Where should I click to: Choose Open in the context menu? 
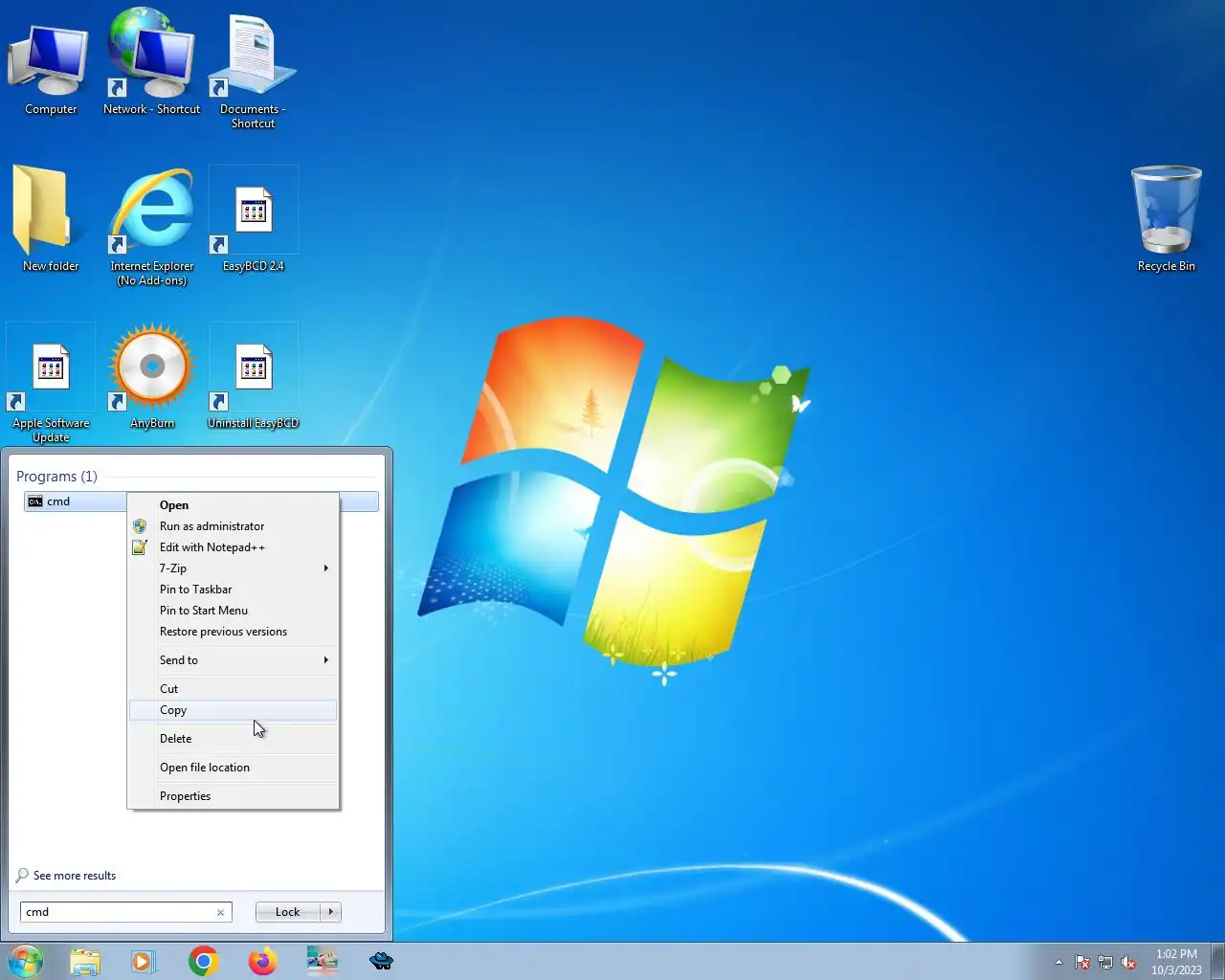(x=234, y=505)
